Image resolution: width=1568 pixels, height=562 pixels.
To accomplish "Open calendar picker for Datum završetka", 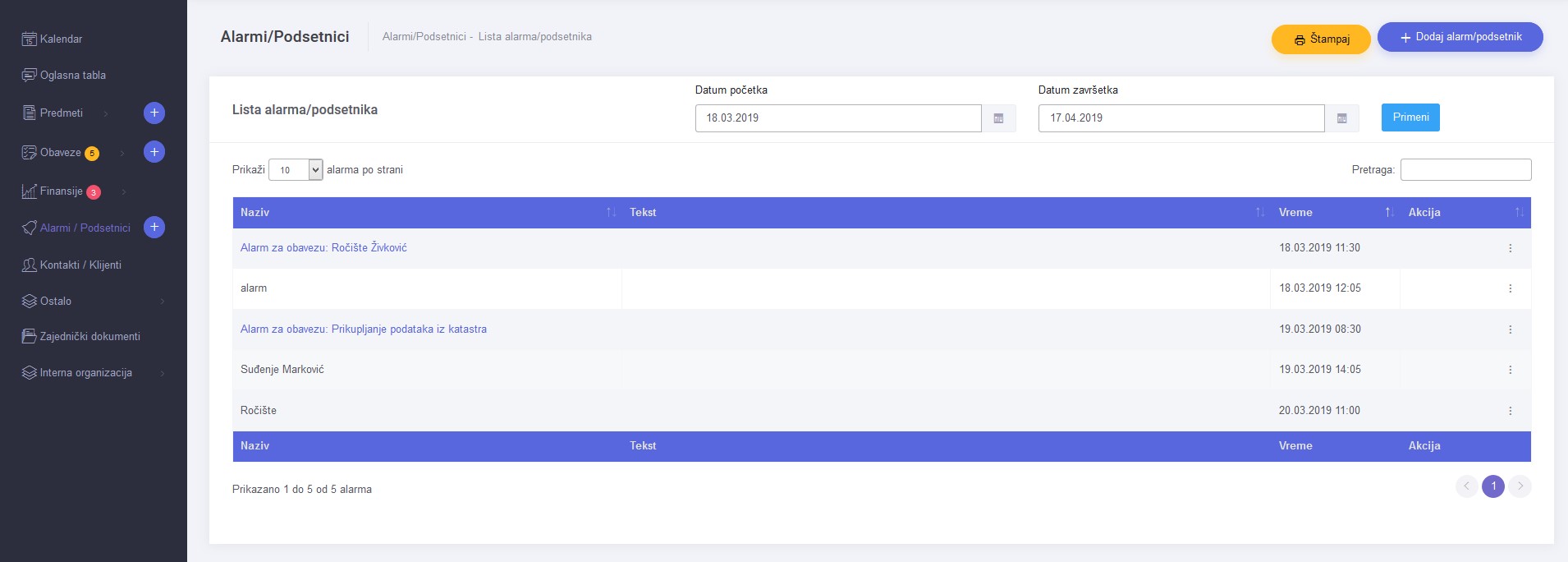I will click(1341, 118).
